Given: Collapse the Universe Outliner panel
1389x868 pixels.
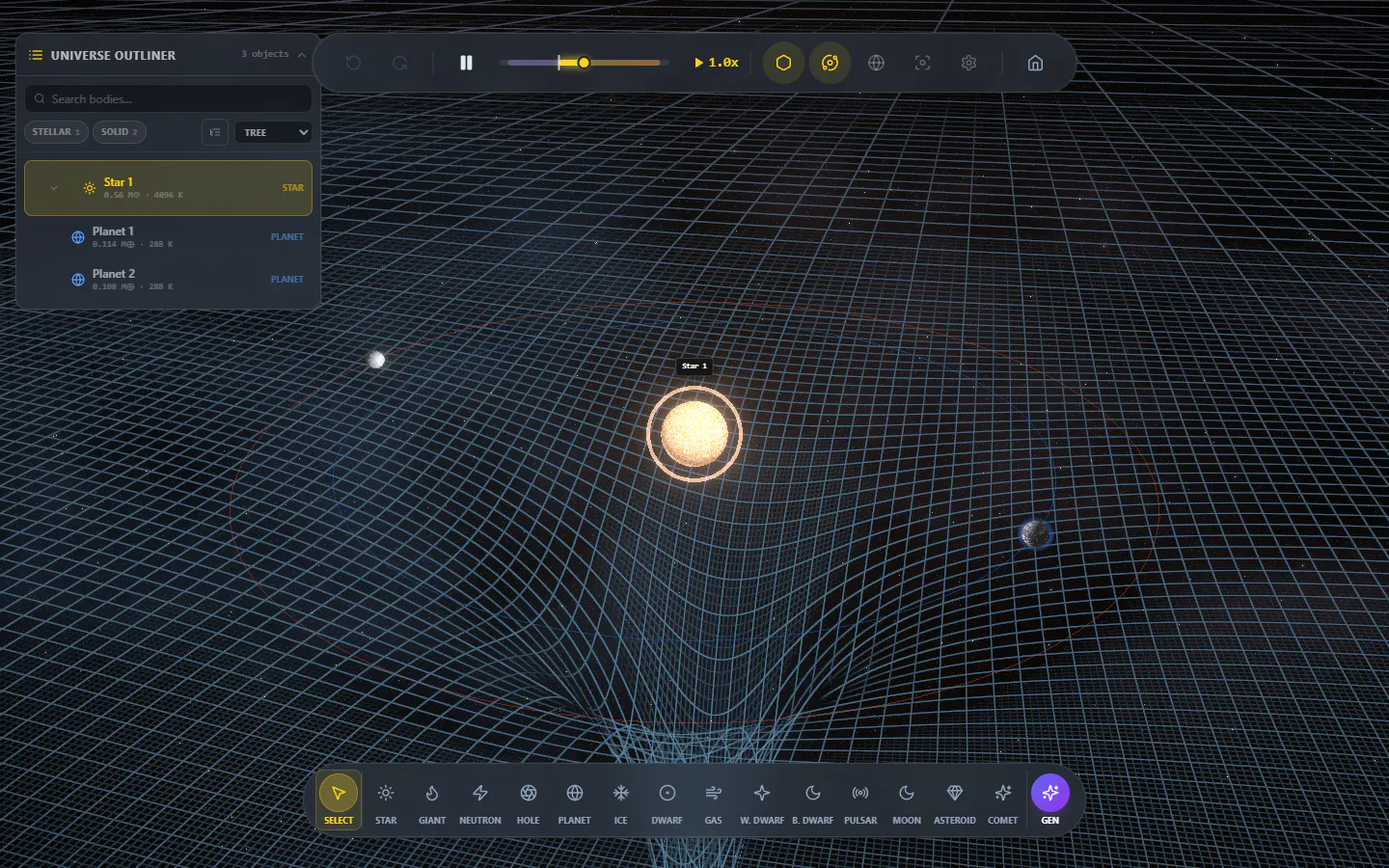Looking at the screenshot, I should point(302,55).
